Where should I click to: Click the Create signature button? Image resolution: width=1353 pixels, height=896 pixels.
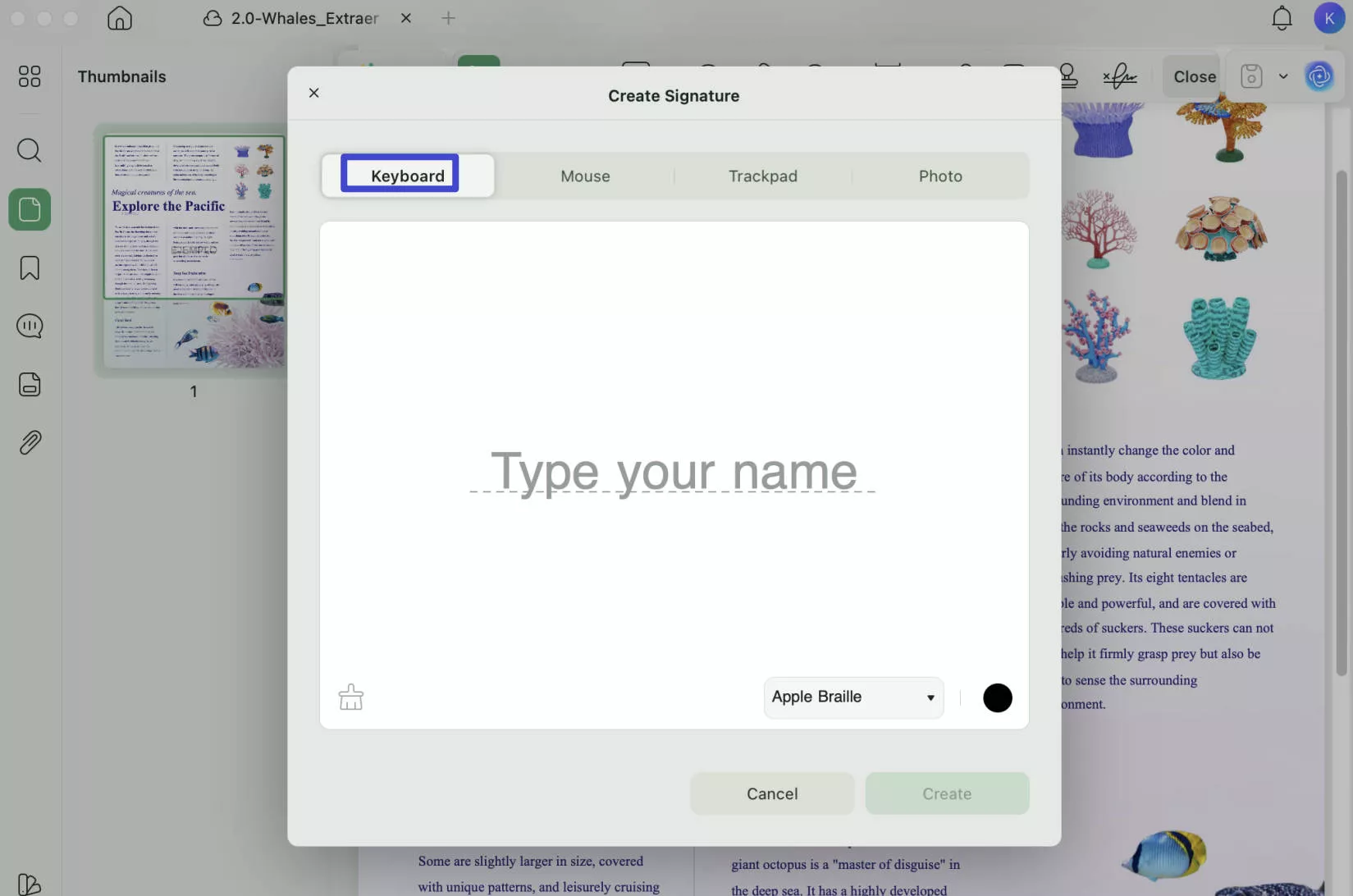pyautogui.click(x=947, y=793)
